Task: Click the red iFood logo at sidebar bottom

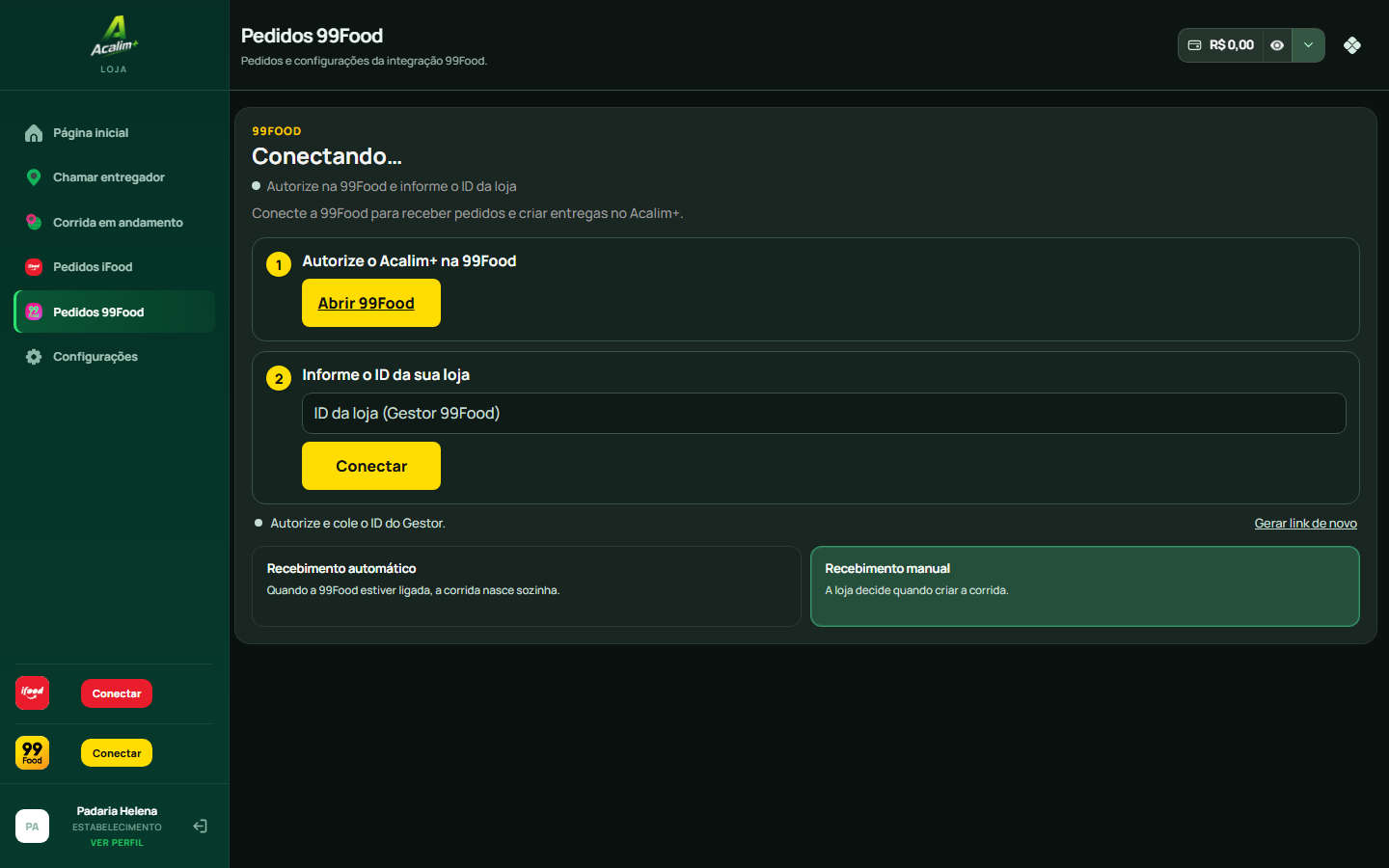Action: point(33,692)
